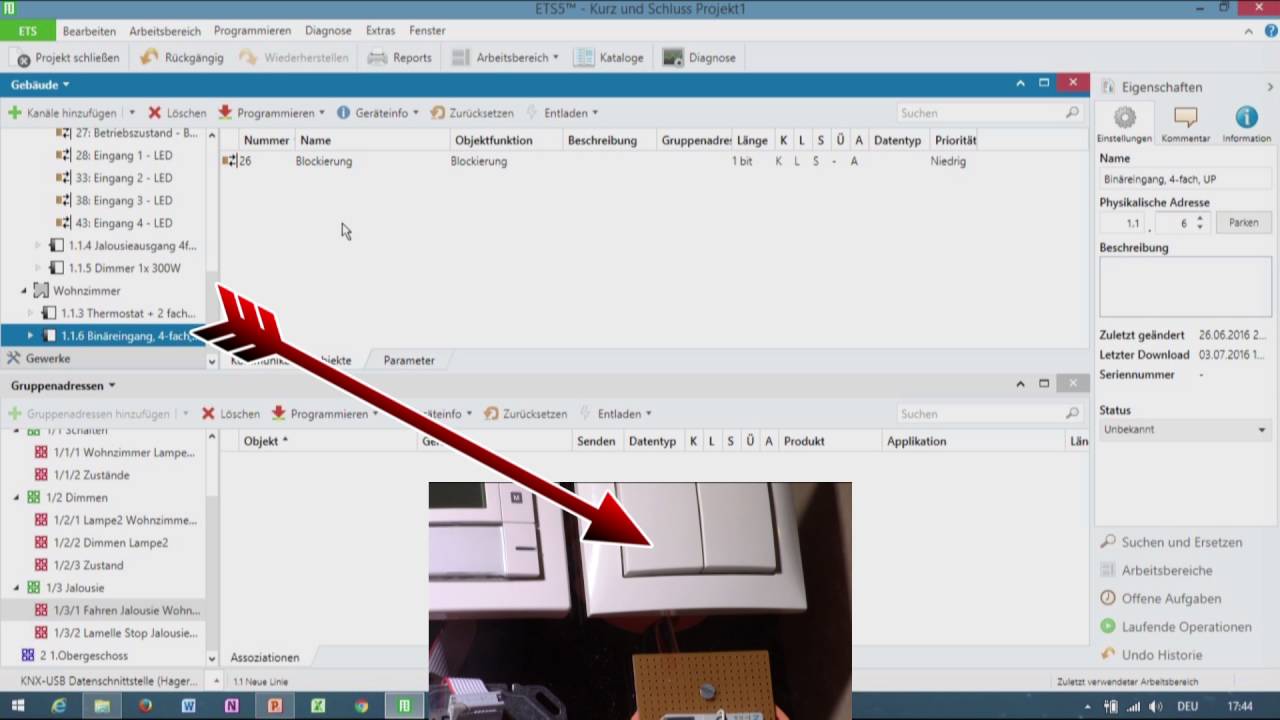Open the Einstellungen gear tab in Eigenschaften
This screenshot has height=720, width=1280.
tap(1124, 125)
